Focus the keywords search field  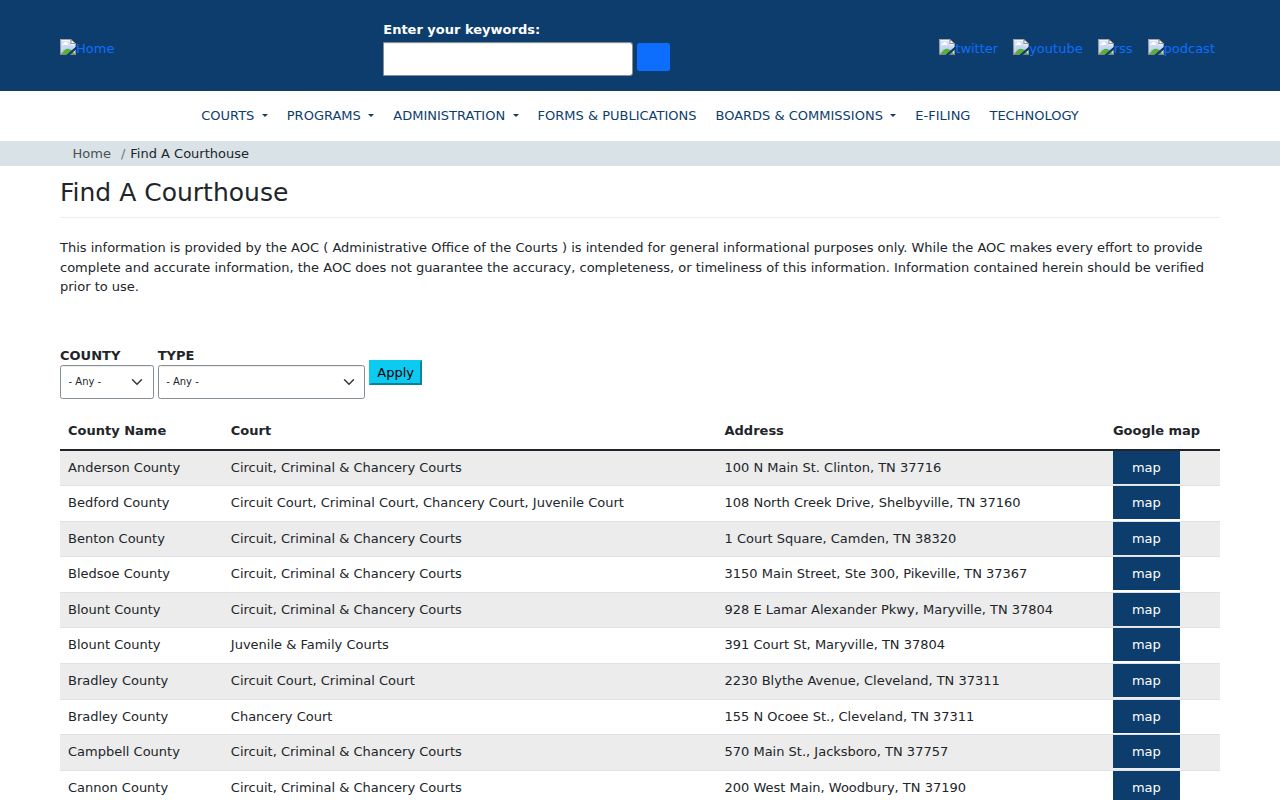click(x=508, y=59)
